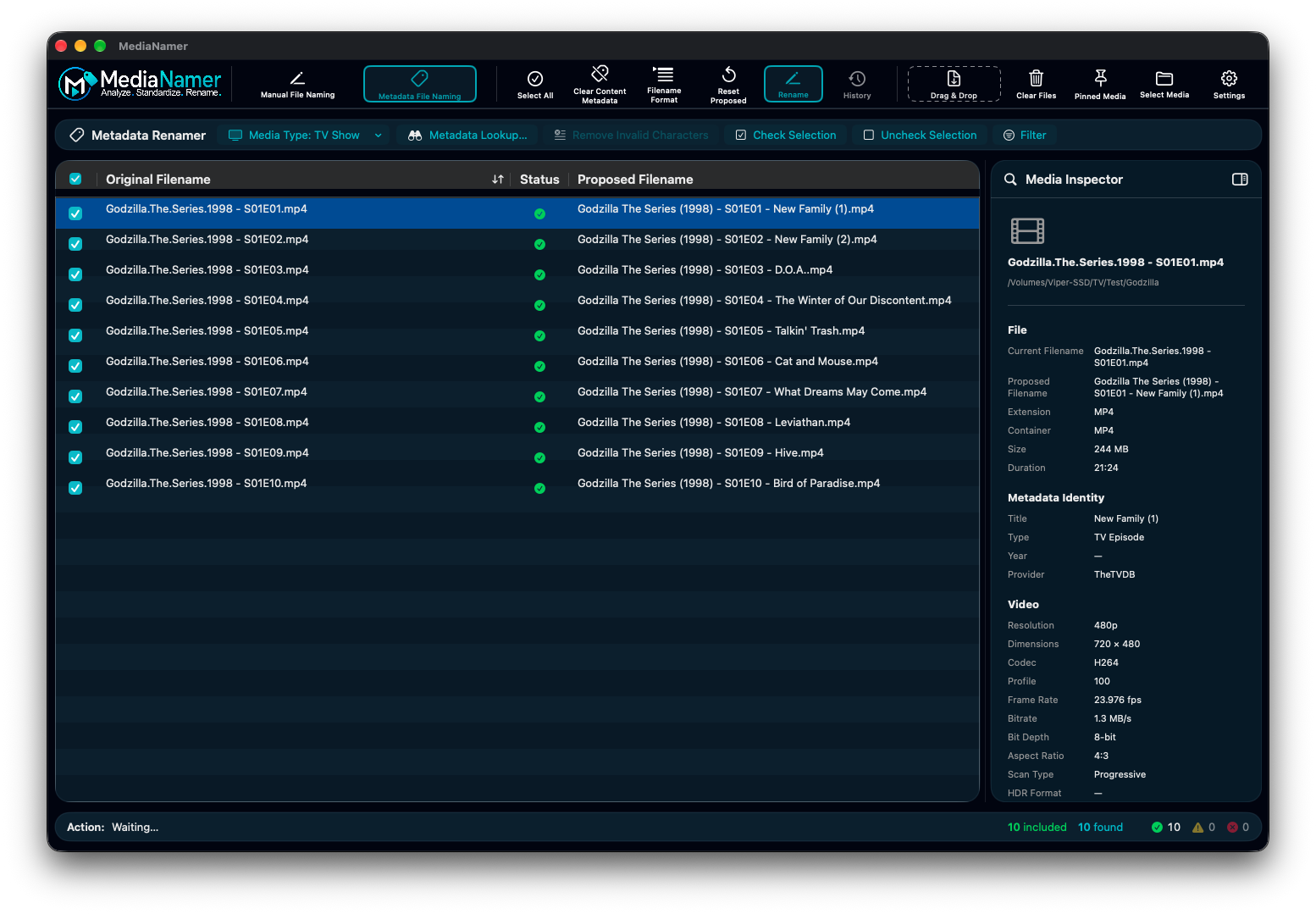
Task: Select proposed 'The Winter of Our Discontent.mp4' row
Action: (x=764, y=300)
